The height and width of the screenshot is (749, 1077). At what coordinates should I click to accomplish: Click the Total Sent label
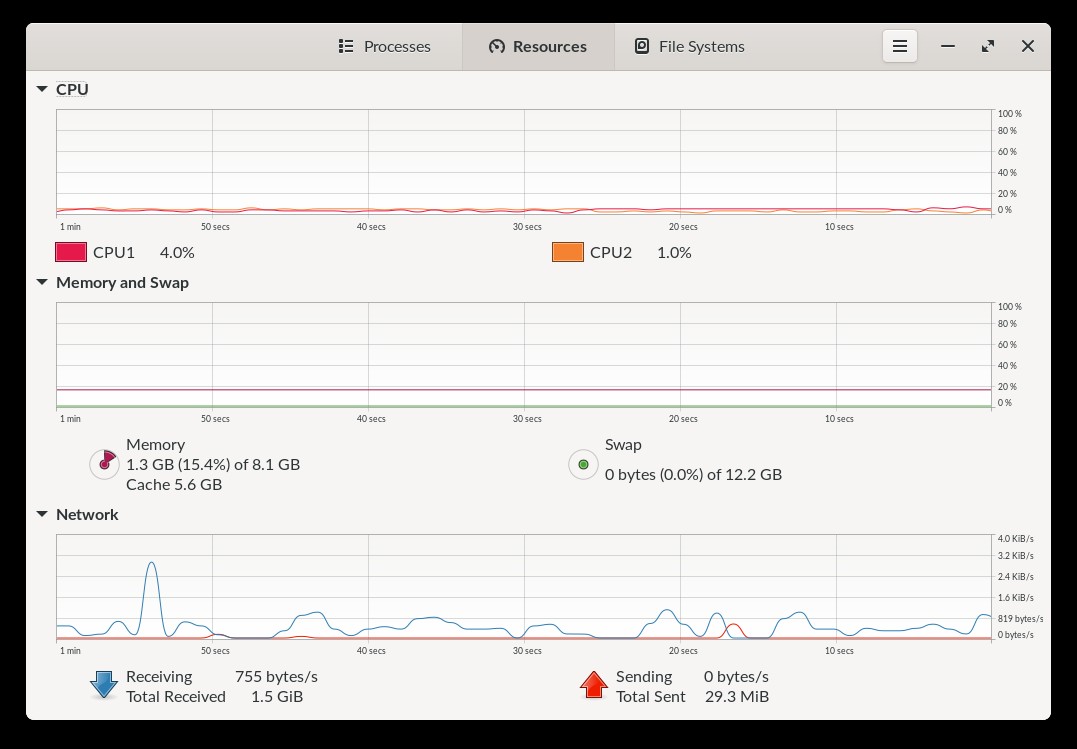tap(650, 697)
